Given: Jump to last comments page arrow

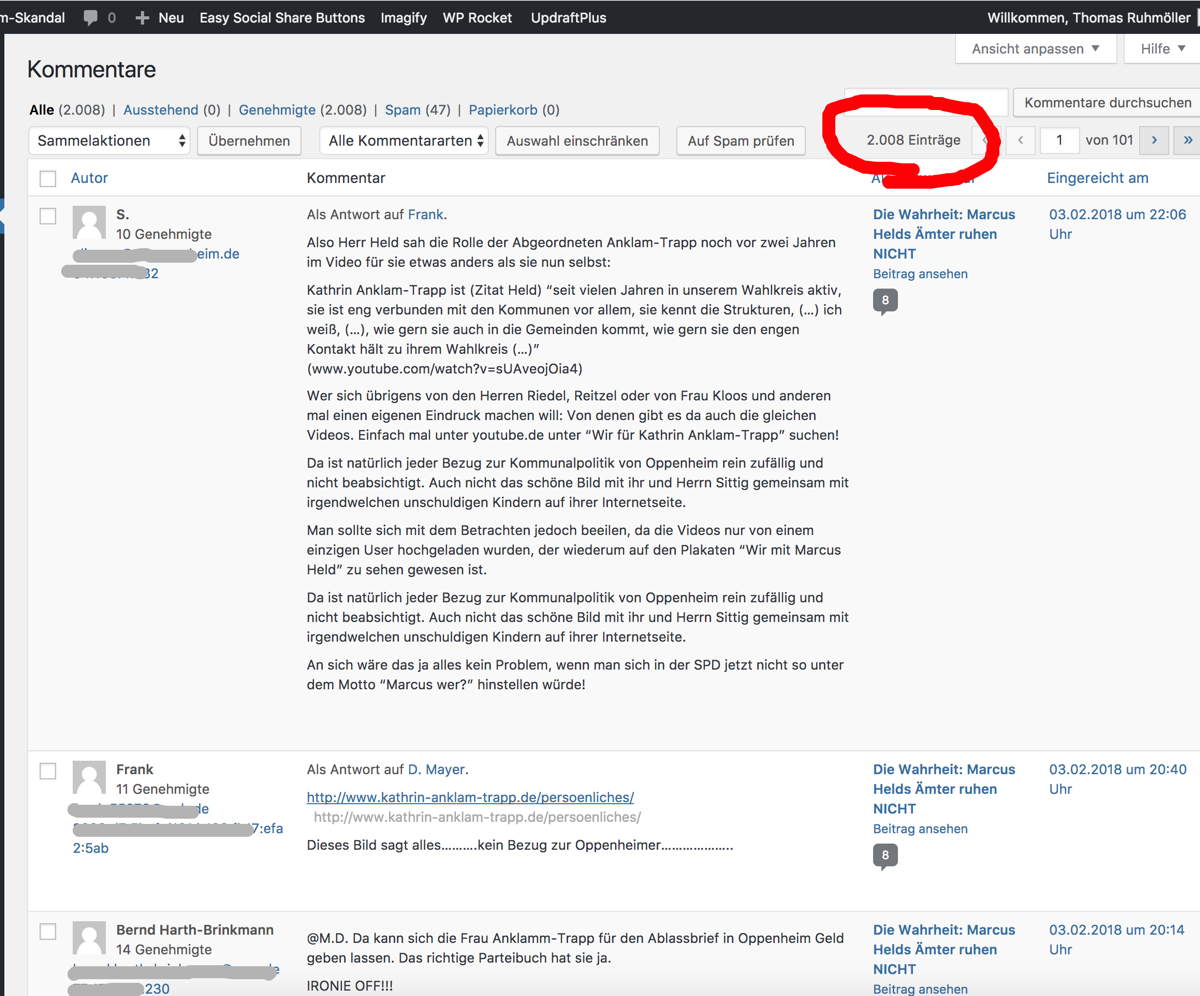Looking at the screenshot, I should tap(1188, 140).
